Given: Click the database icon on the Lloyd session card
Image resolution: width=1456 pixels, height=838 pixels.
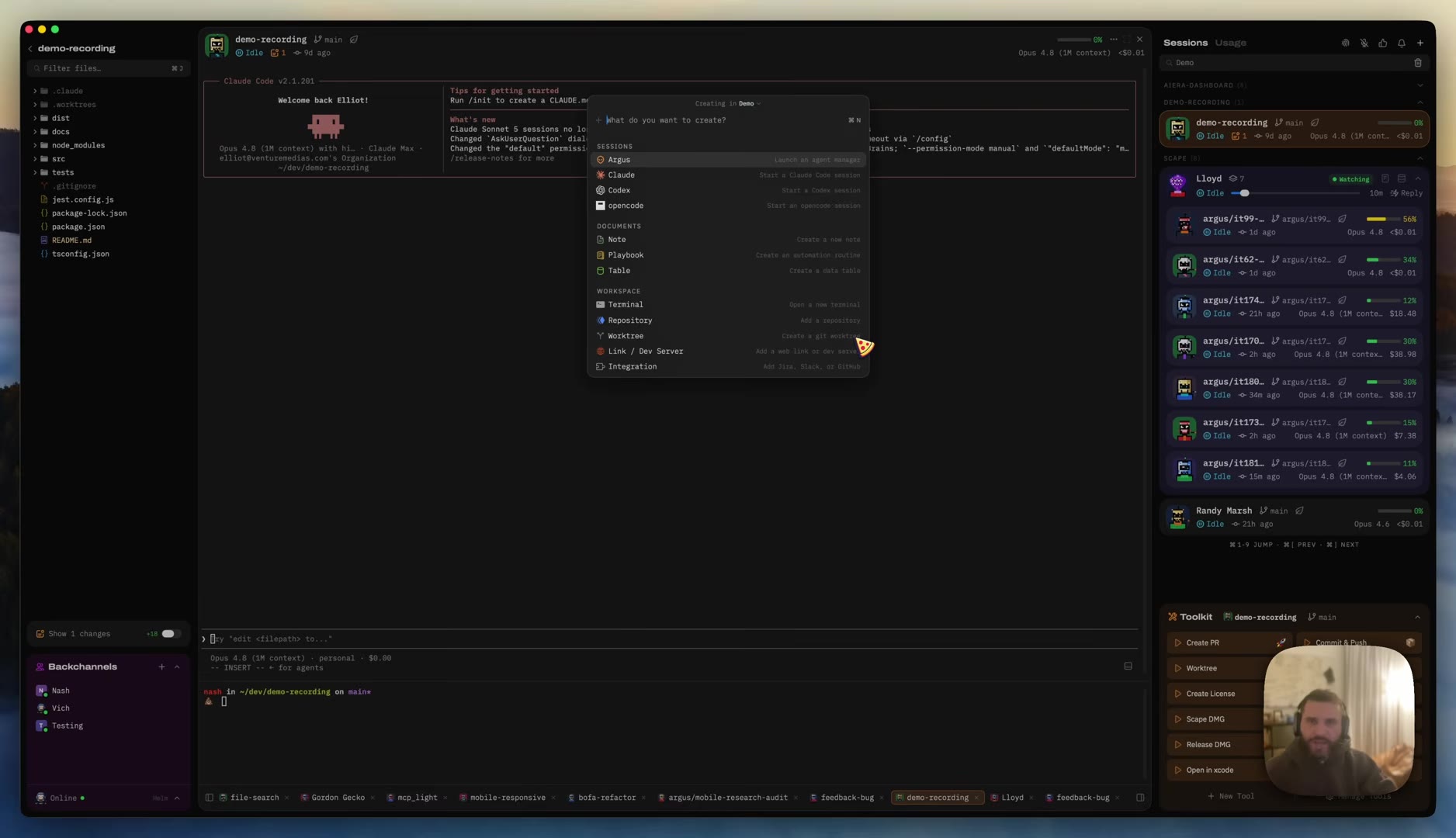Looking at the screenshot, I should tap(1402, 179).
